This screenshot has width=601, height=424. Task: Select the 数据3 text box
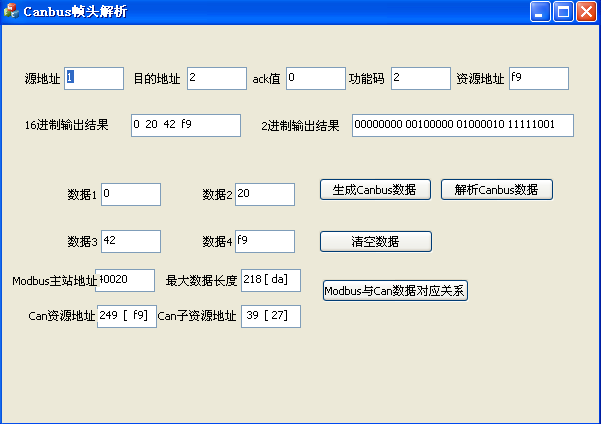tap(130, 241)
